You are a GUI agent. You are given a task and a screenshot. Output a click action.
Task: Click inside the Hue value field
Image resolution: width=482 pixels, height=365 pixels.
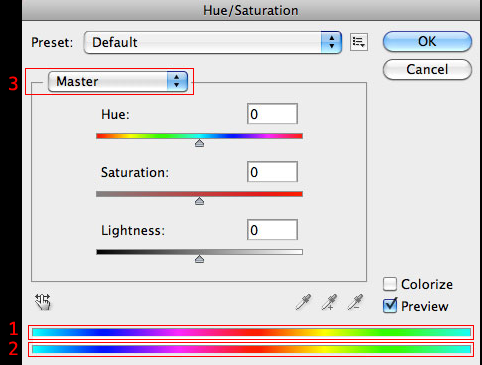point(272,114)
